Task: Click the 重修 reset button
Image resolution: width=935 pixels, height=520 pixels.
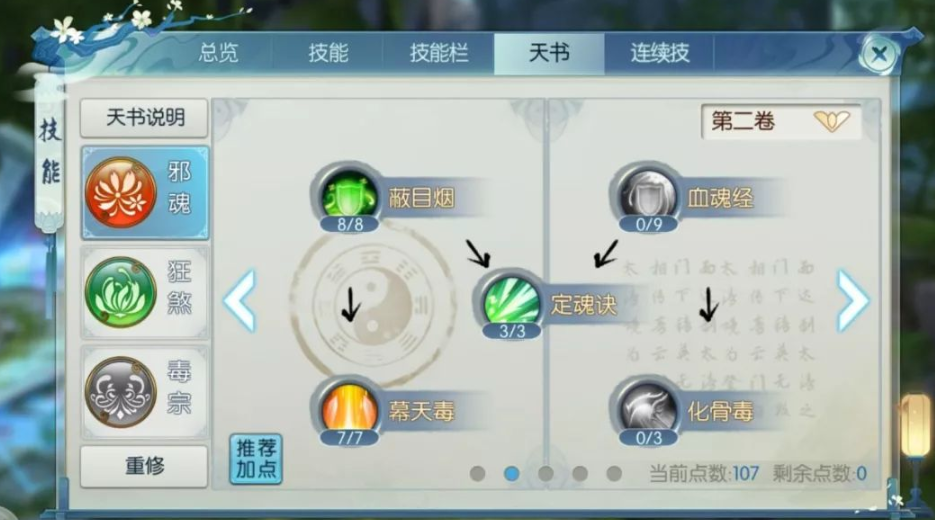Action: 144,466
